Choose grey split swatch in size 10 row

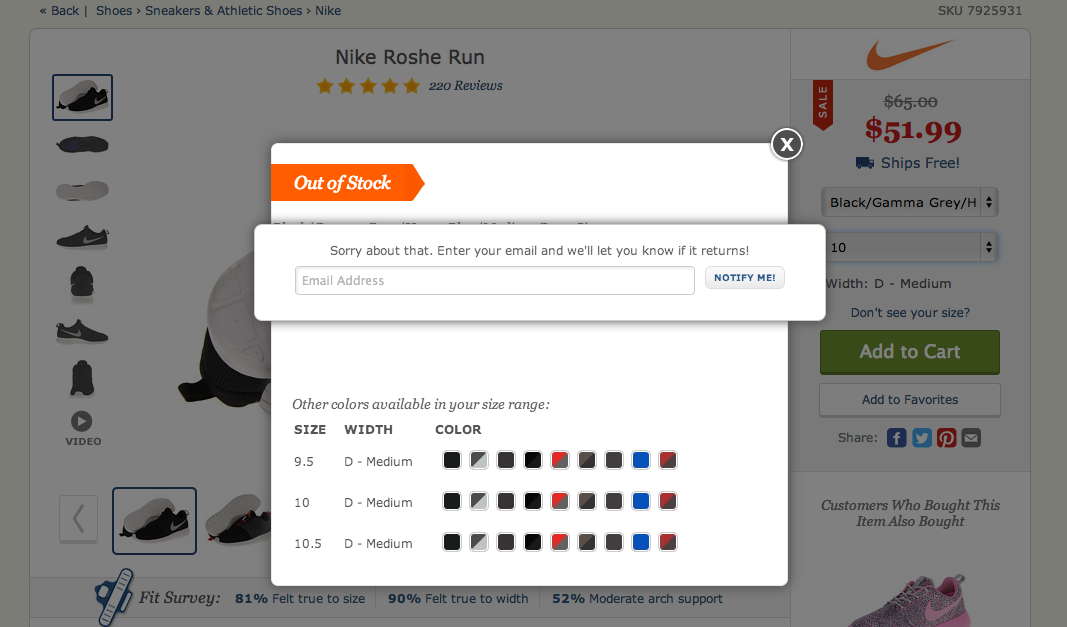point(479,501)
